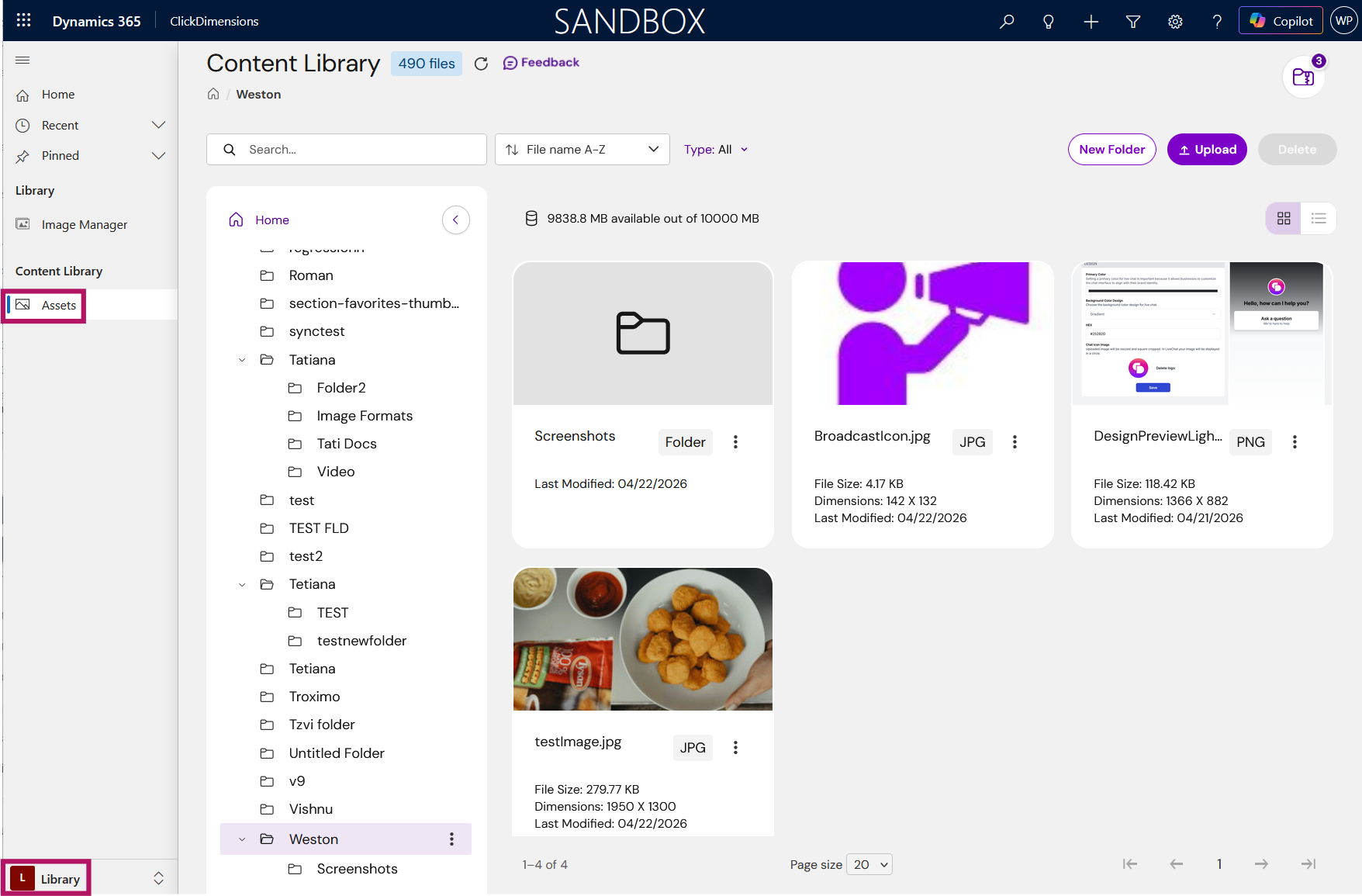Select Tati Docs folder in tree
The width and height of the screenshot is (1362, 896).
point(347,444)
